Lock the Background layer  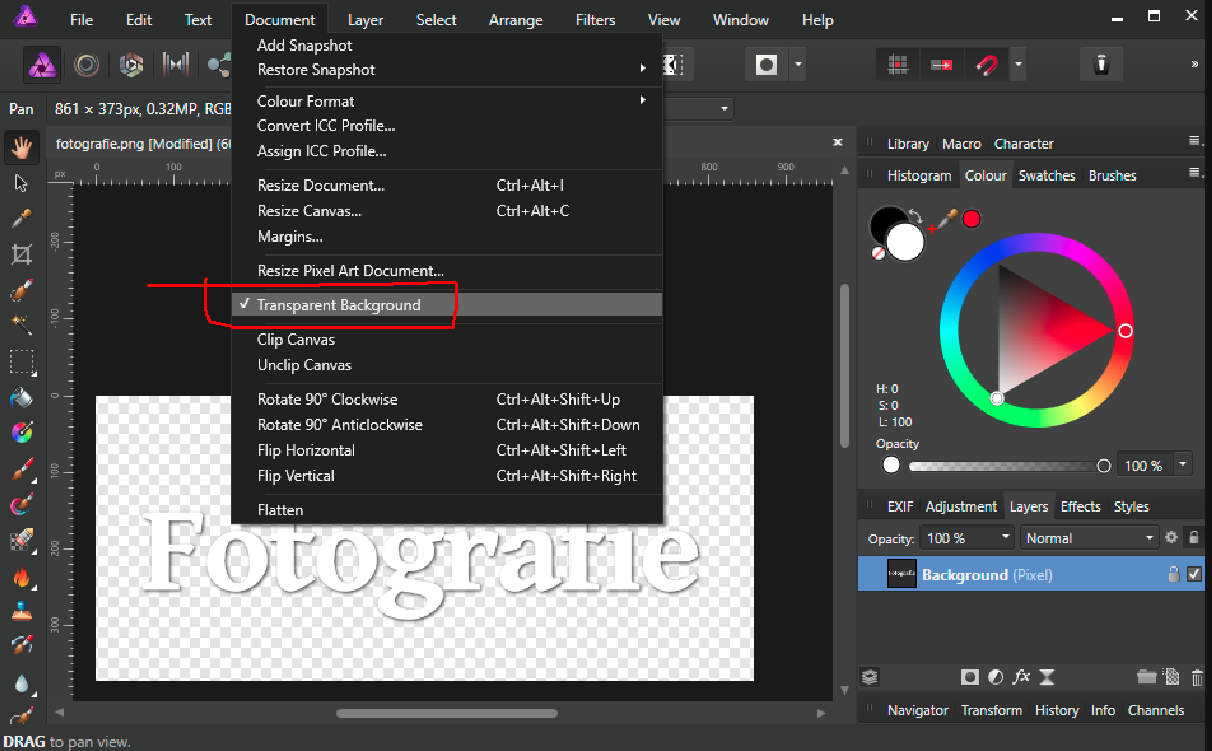[1173, 574]
